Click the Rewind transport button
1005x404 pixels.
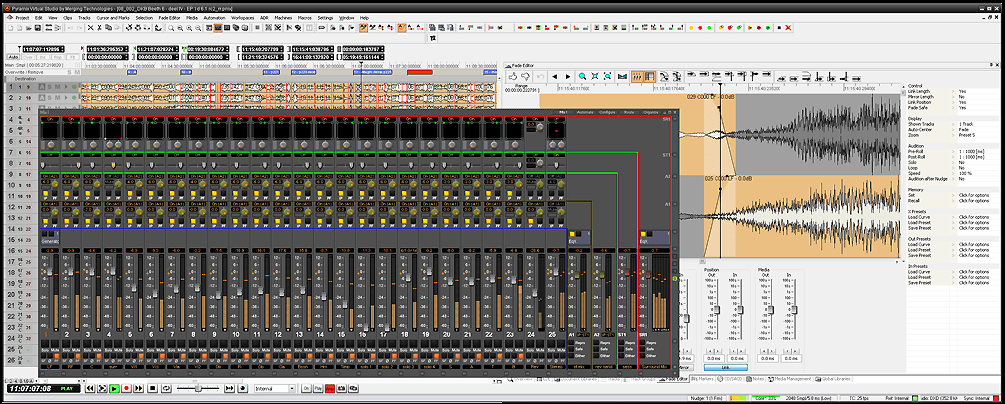coord(90,388)
